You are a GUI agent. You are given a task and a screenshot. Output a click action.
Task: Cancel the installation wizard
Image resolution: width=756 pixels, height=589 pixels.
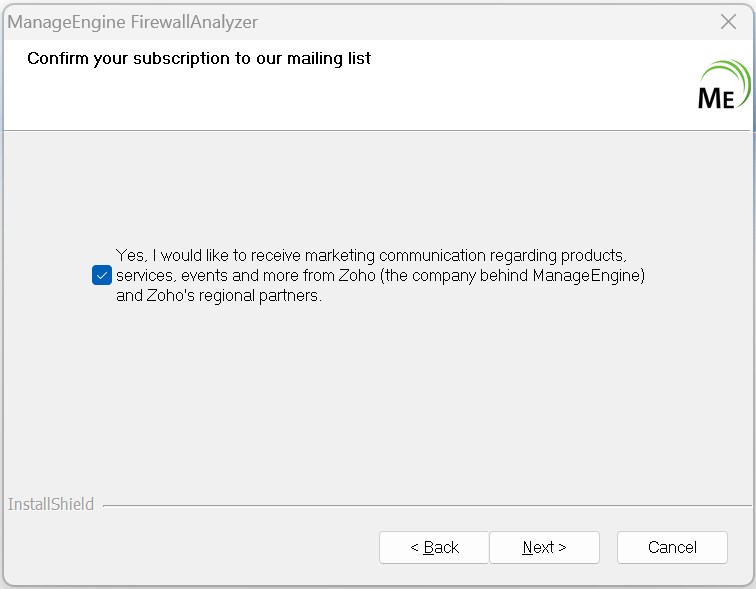[x=672, y=547]
